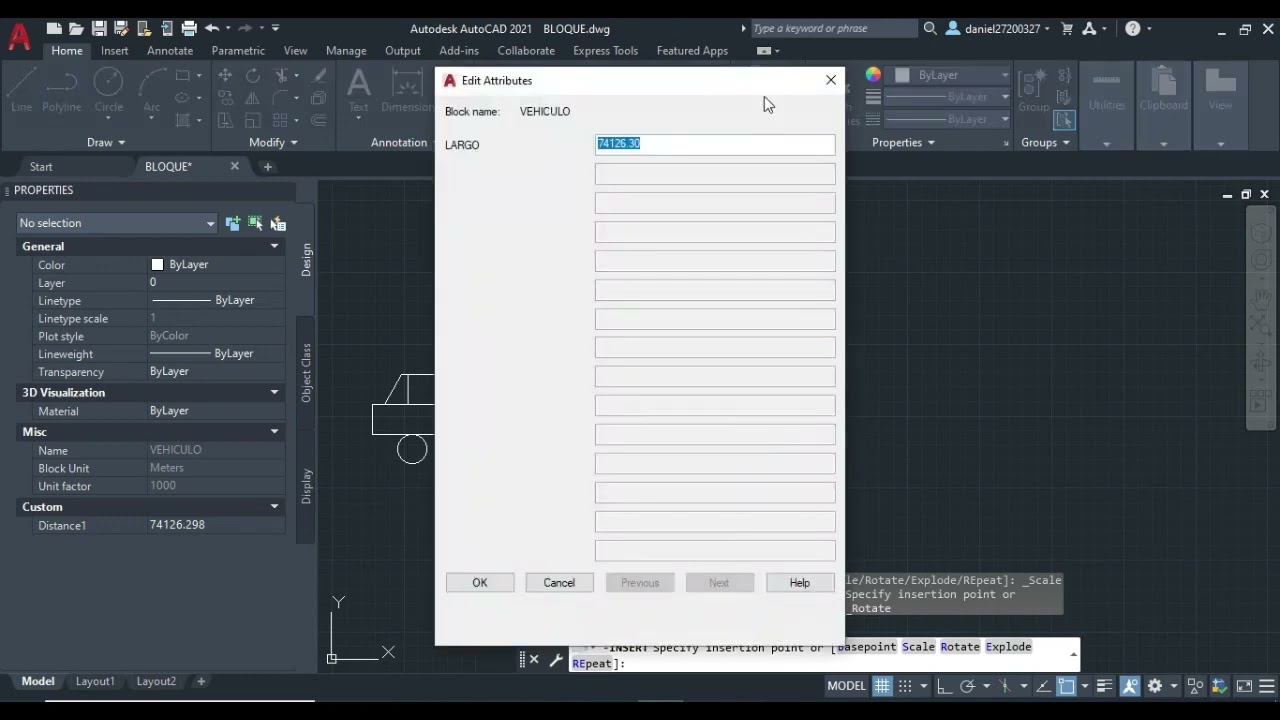Click the LARGO attribute value field

point(715,144)
